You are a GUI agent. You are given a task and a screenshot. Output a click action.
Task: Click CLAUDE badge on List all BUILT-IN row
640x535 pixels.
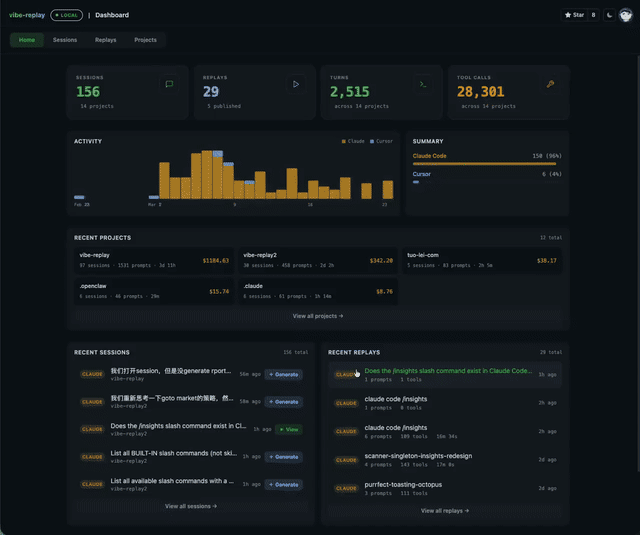[92, 457]
